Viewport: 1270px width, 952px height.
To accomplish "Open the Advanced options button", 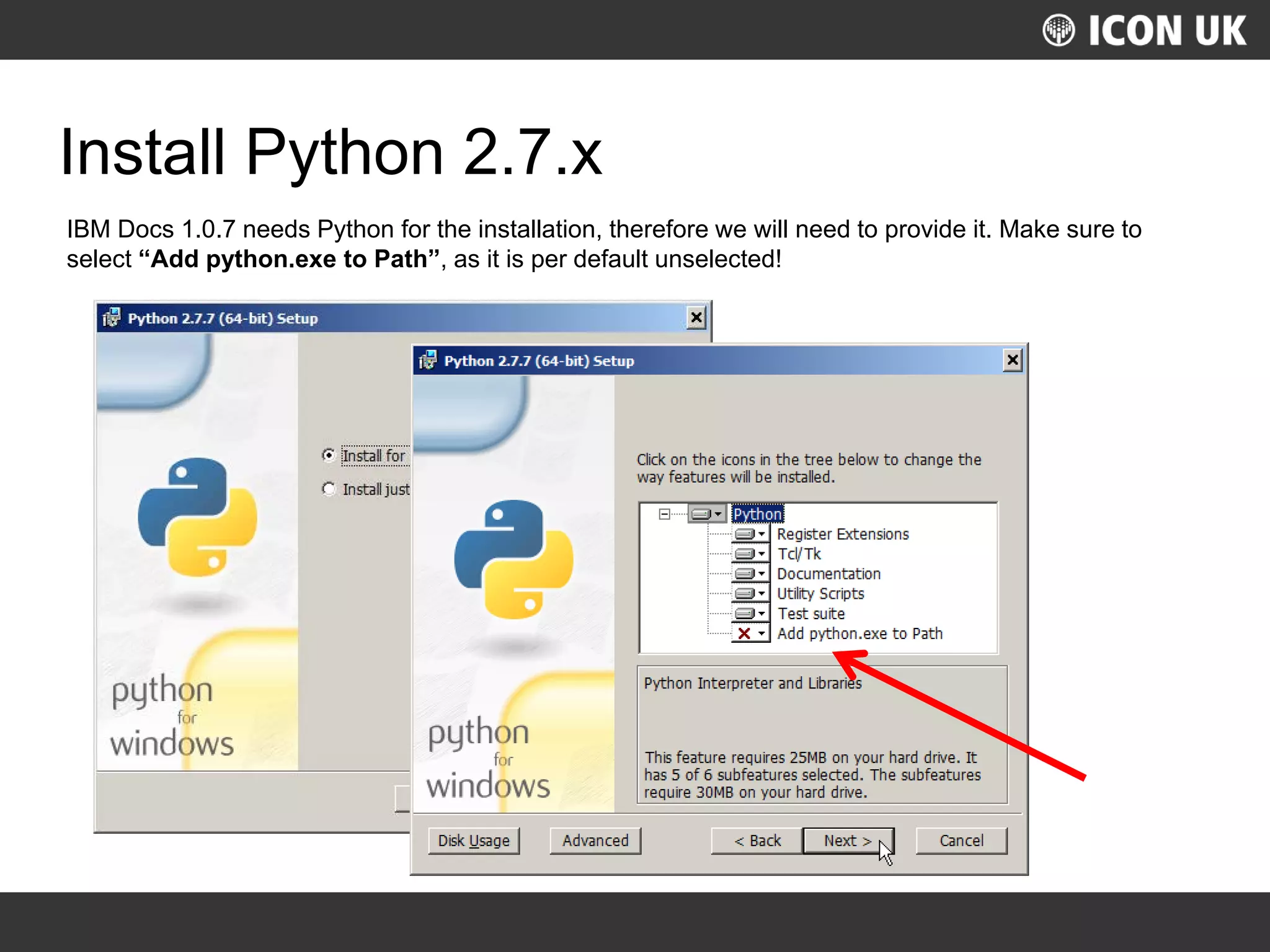I will [595, 840].
